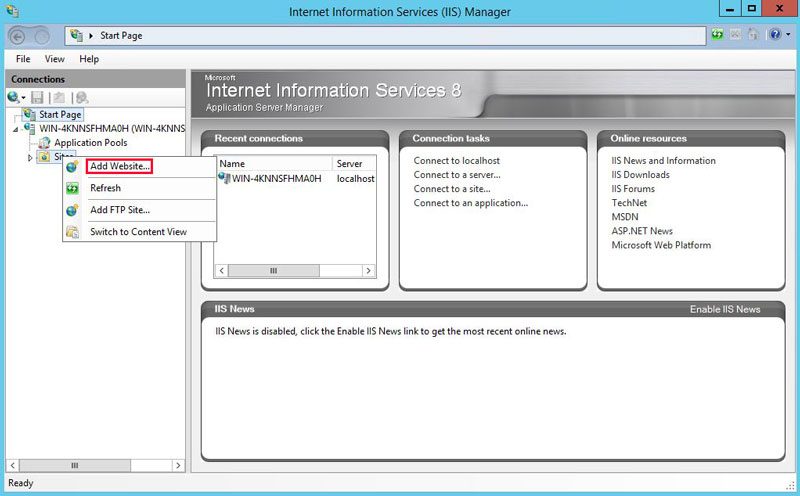Click the Forward navigation arrow button
The height and width of the screenshot is (496, 800).
42,37
